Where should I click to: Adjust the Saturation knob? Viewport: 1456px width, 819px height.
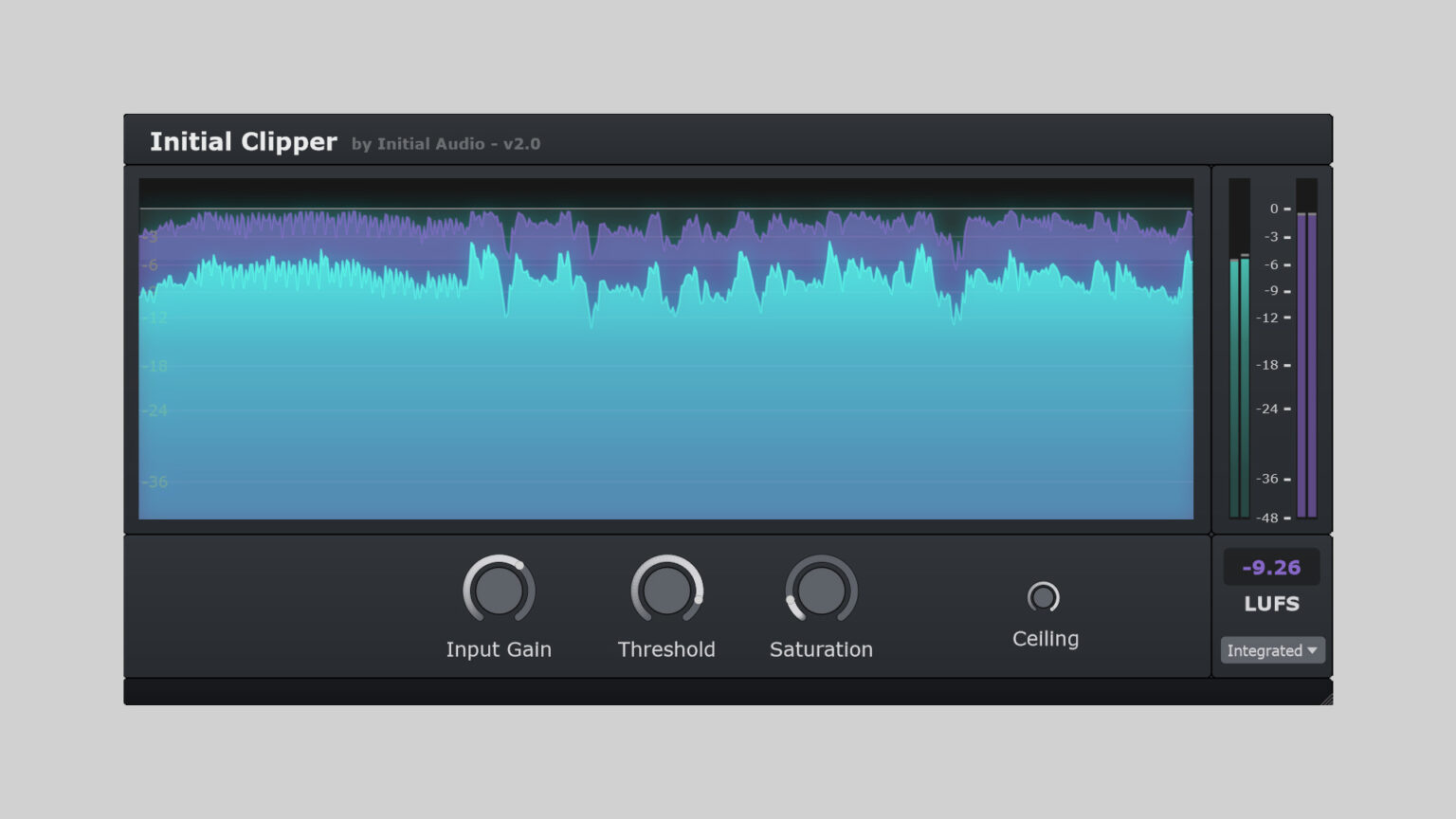point(820,591)
